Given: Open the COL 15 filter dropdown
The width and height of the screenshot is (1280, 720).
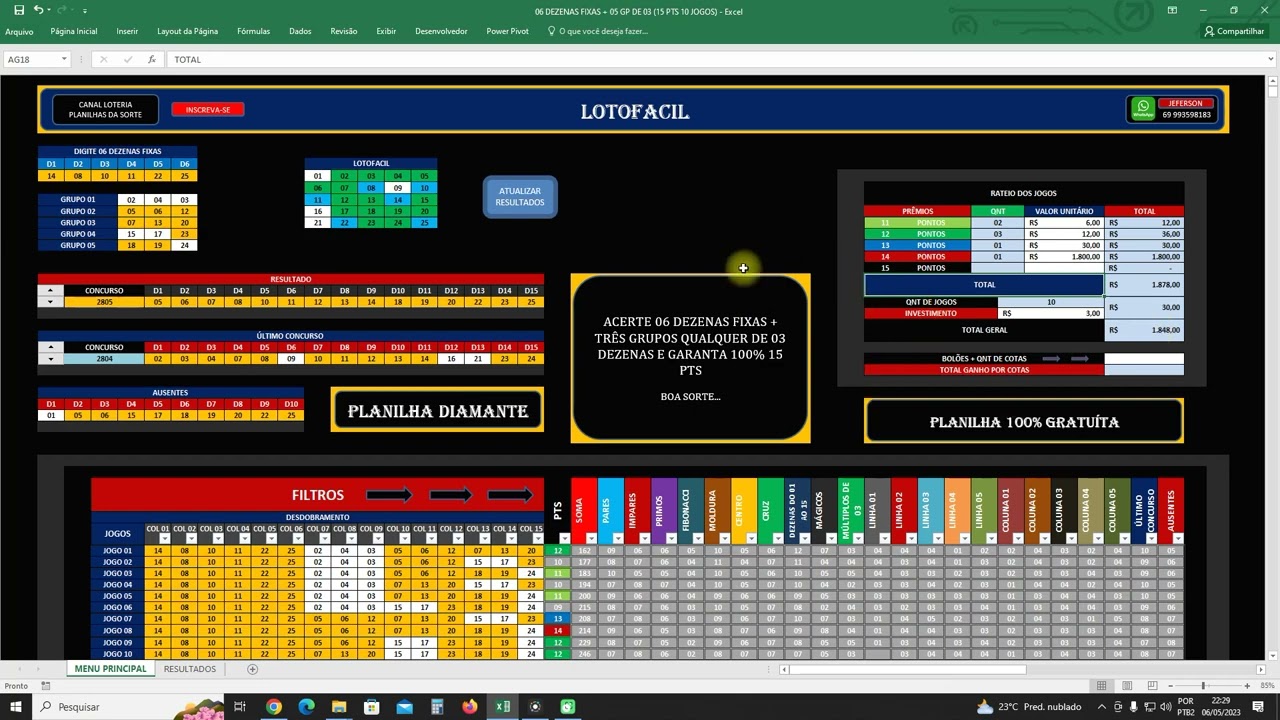Looking at the screenshot, I should point(537,539).
